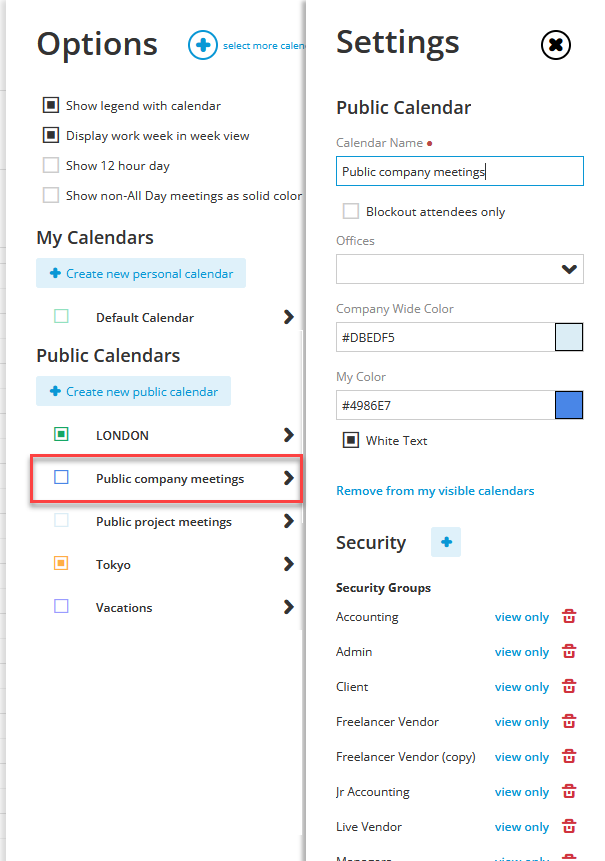This screenshot has width=605, height=861.
Task: Click the select more calendars plus icon
Action: click(203, 45)
